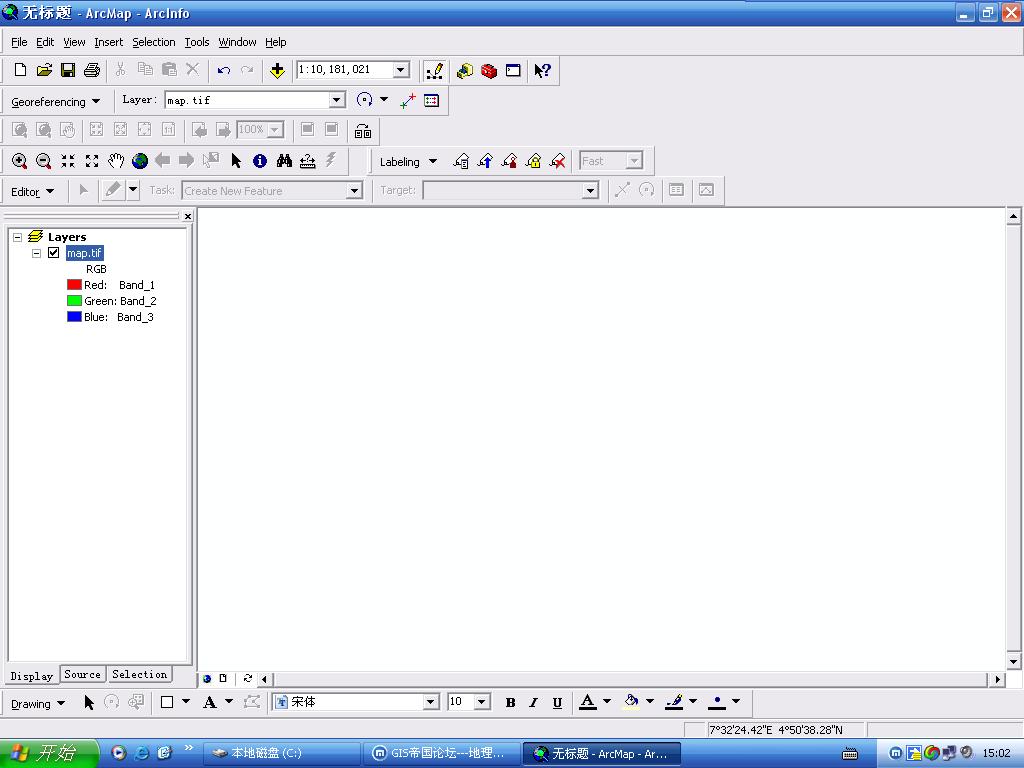Collapse the map.tif layer legend
Image resolution: width=1024 pixels, height=768 pixels.
pyautogui.click(x=37, y=253)
